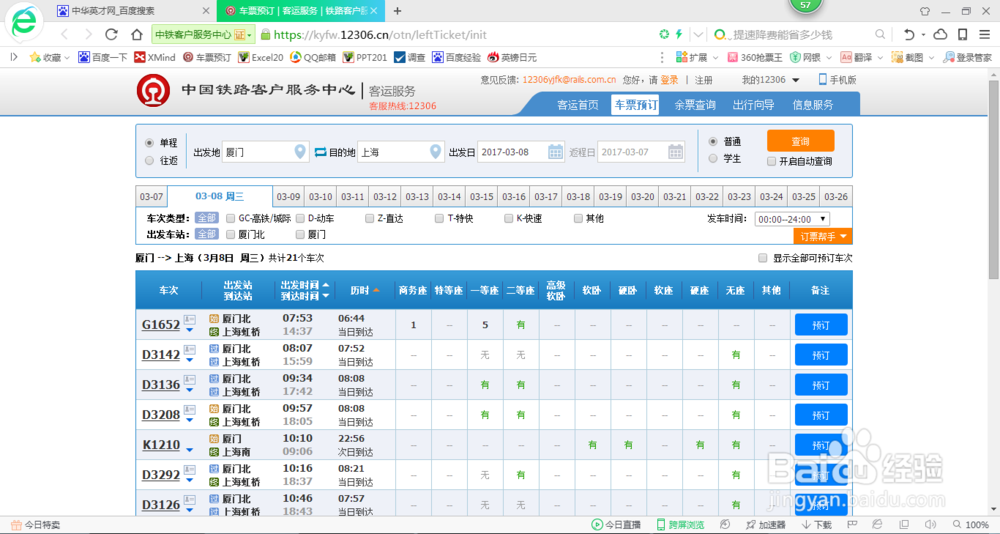This screenshot has height=534, width=1000.
Task: Click 加速器 in status bar
Action: coord(765,524)
